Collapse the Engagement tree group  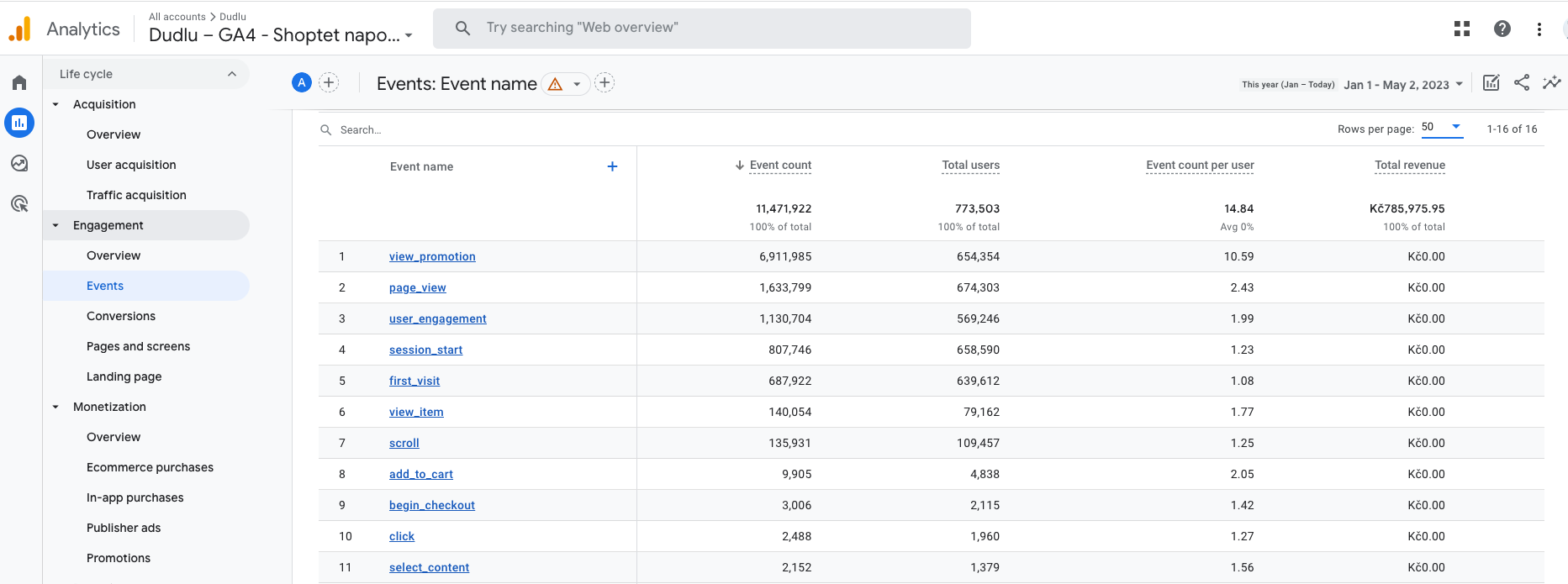pyautogui.click(x=55, y=225)
